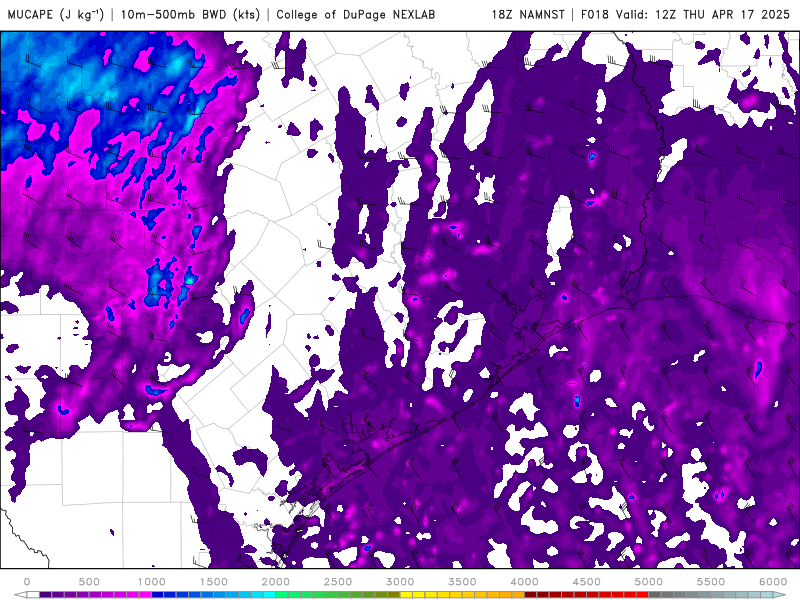Click the 1500 label on the color scale
This screenshot has width=800, height=600.
[x=214, y=582]
